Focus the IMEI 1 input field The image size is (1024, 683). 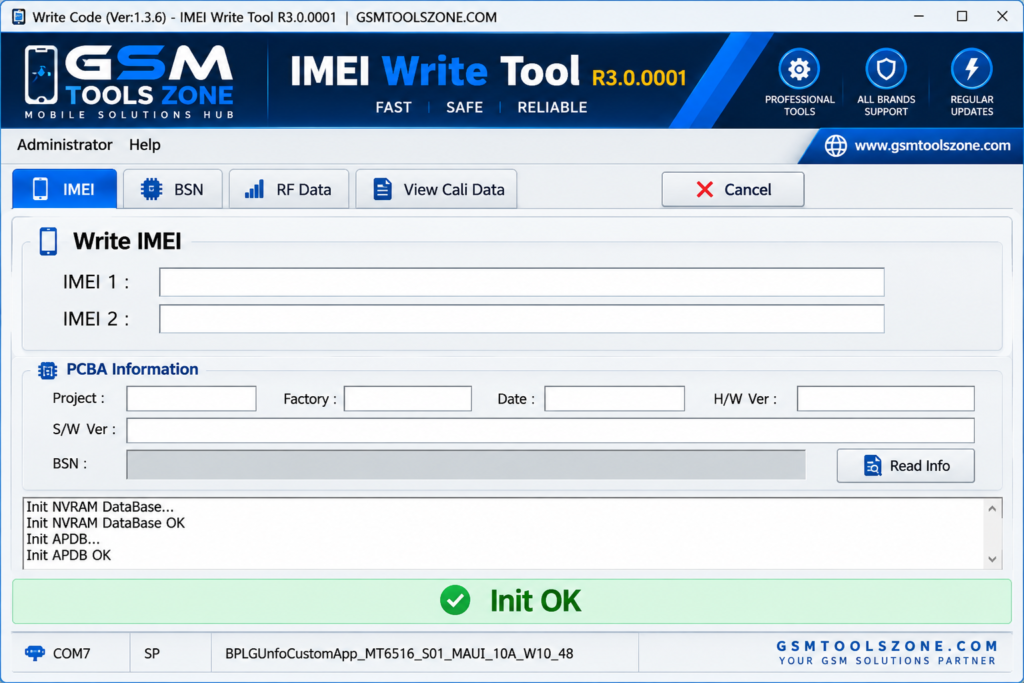[x=521, y=282]
